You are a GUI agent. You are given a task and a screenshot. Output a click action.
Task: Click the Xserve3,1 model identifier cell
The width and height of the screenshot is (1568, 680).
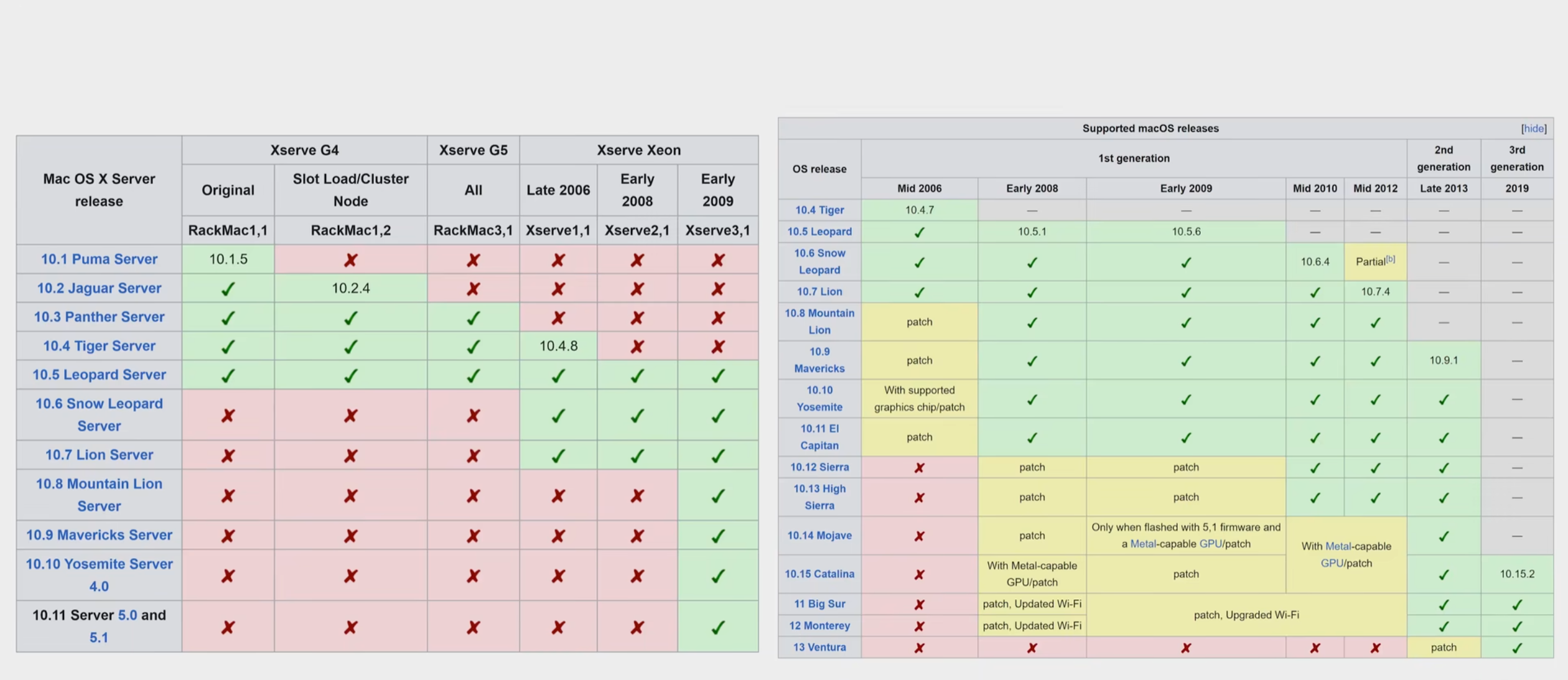[x=718, y=231]
